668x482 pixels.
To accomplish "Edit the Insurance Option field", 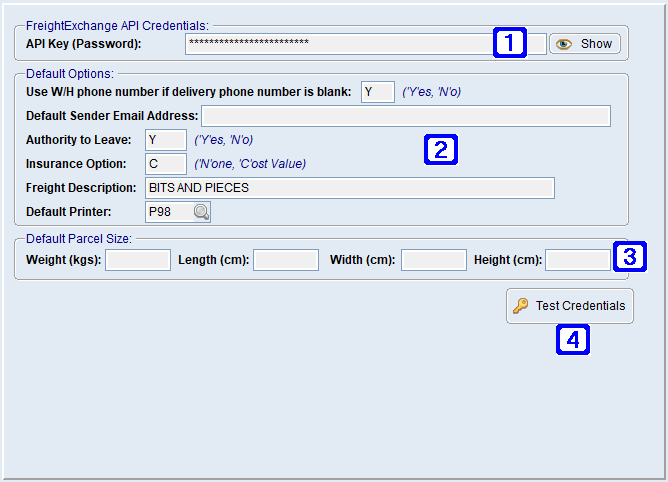I will click(166, 164).
